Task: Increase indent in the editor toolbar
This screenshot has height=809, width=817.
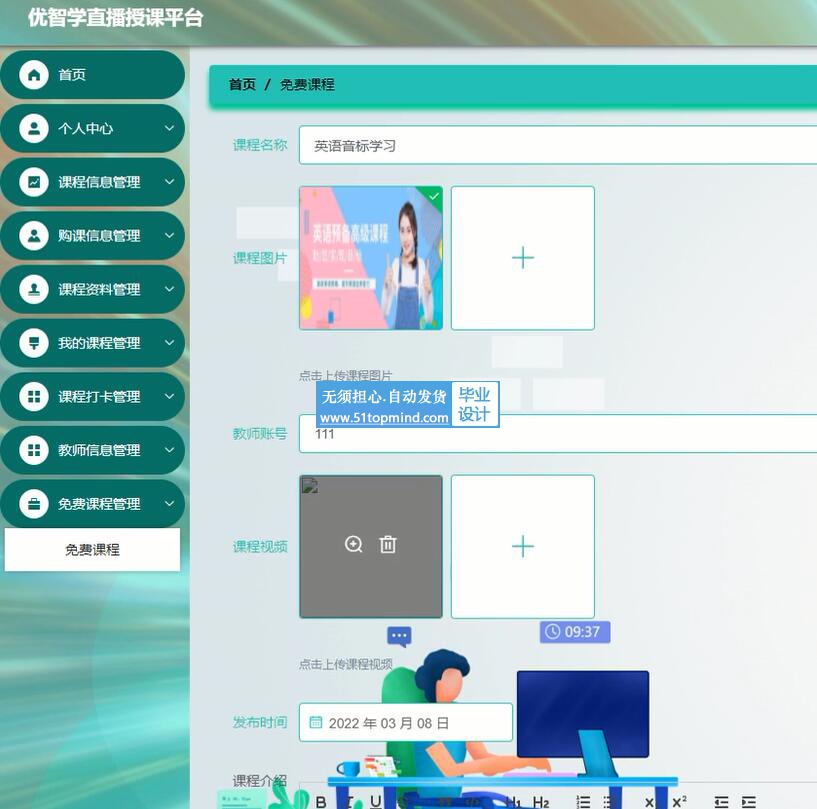Action: [x=749, y=802]
